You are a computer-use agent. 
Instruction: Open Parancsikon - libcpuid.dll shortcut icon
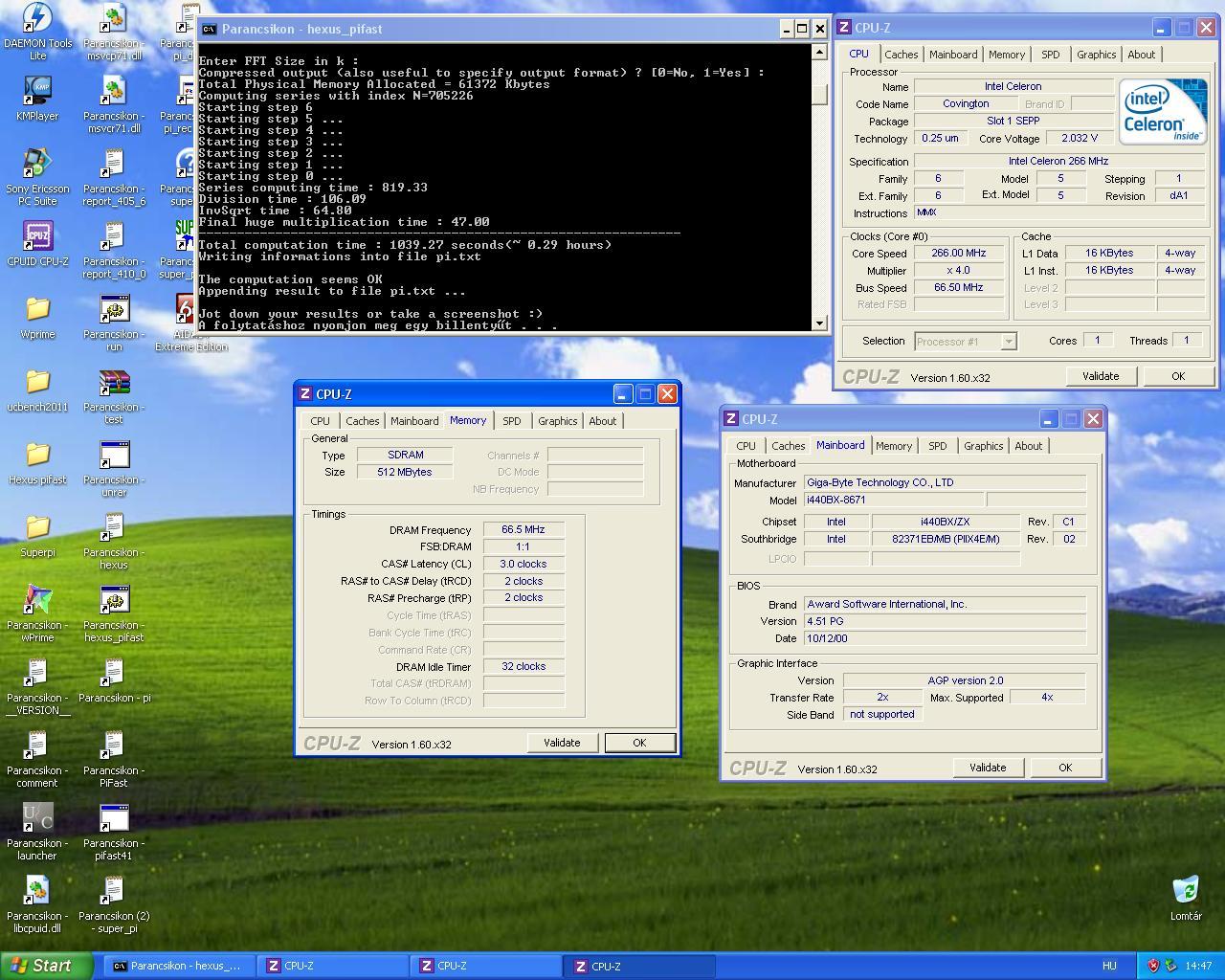pos(37,890)
